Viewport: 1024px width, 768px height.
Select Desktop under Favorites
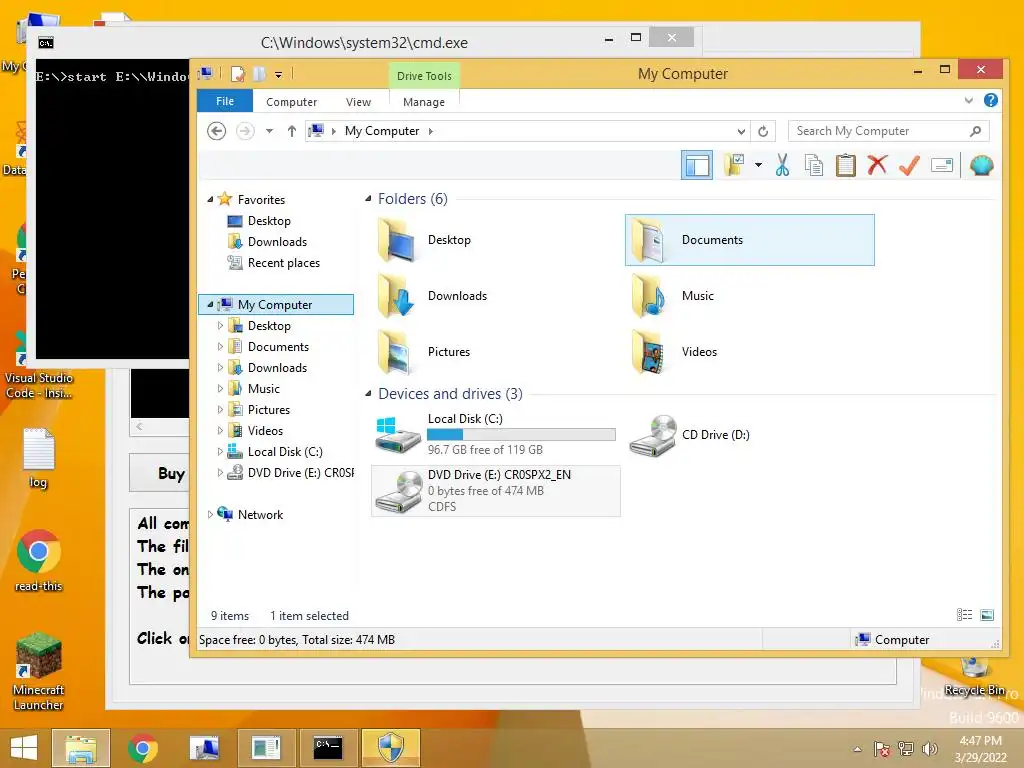pos(269,221)
